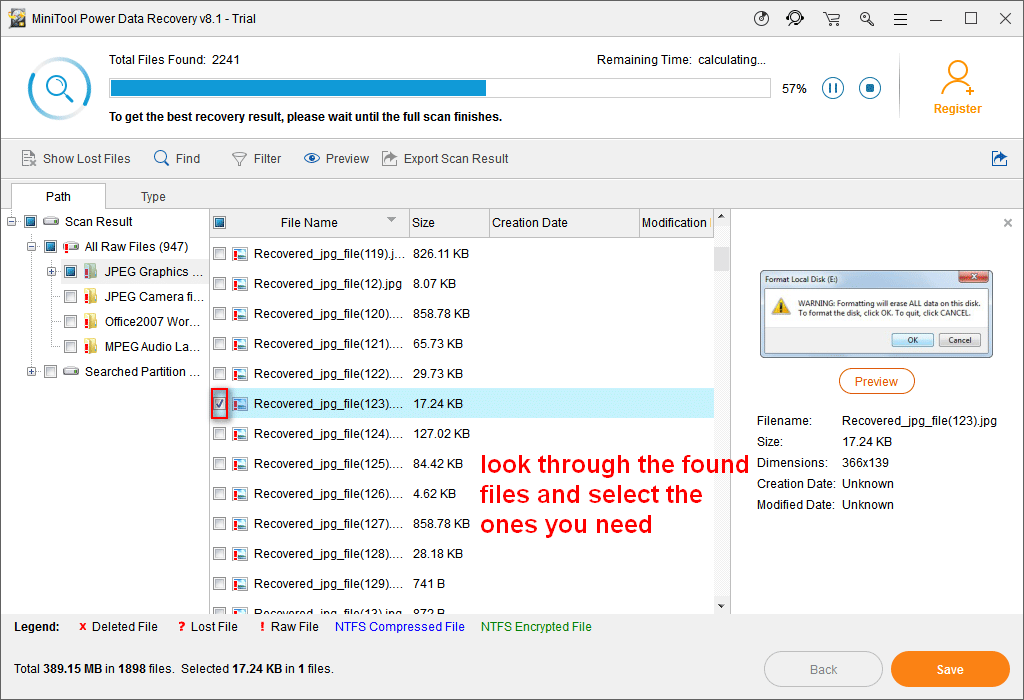
Task: Expand the Searched Partition node
Action: 30,371
